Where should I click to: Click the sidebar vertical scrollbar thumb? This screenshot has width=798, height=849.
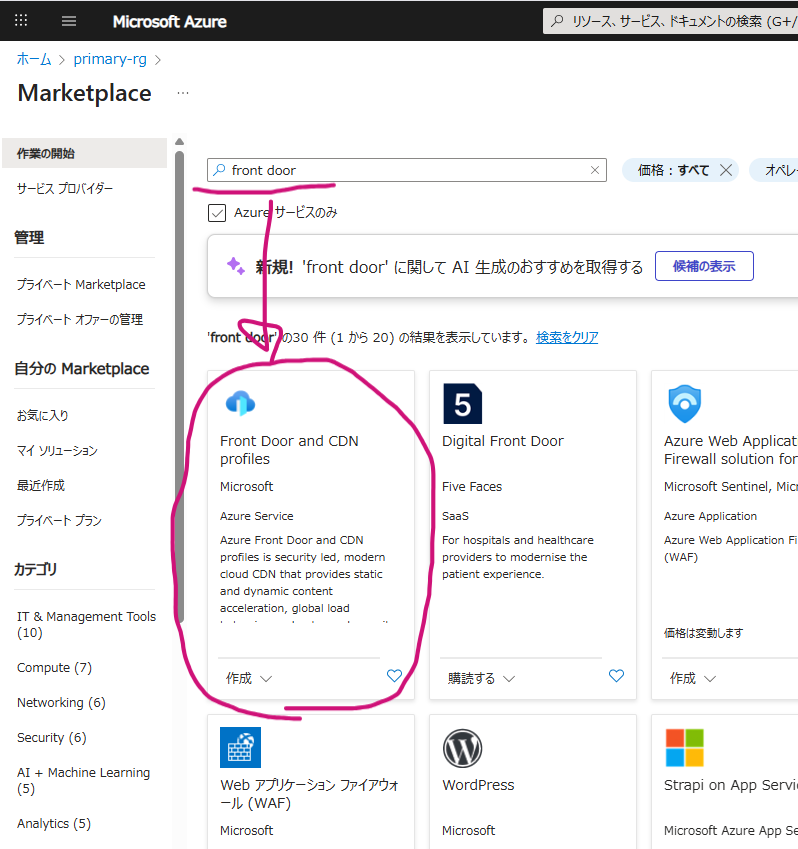pos(180,387)
